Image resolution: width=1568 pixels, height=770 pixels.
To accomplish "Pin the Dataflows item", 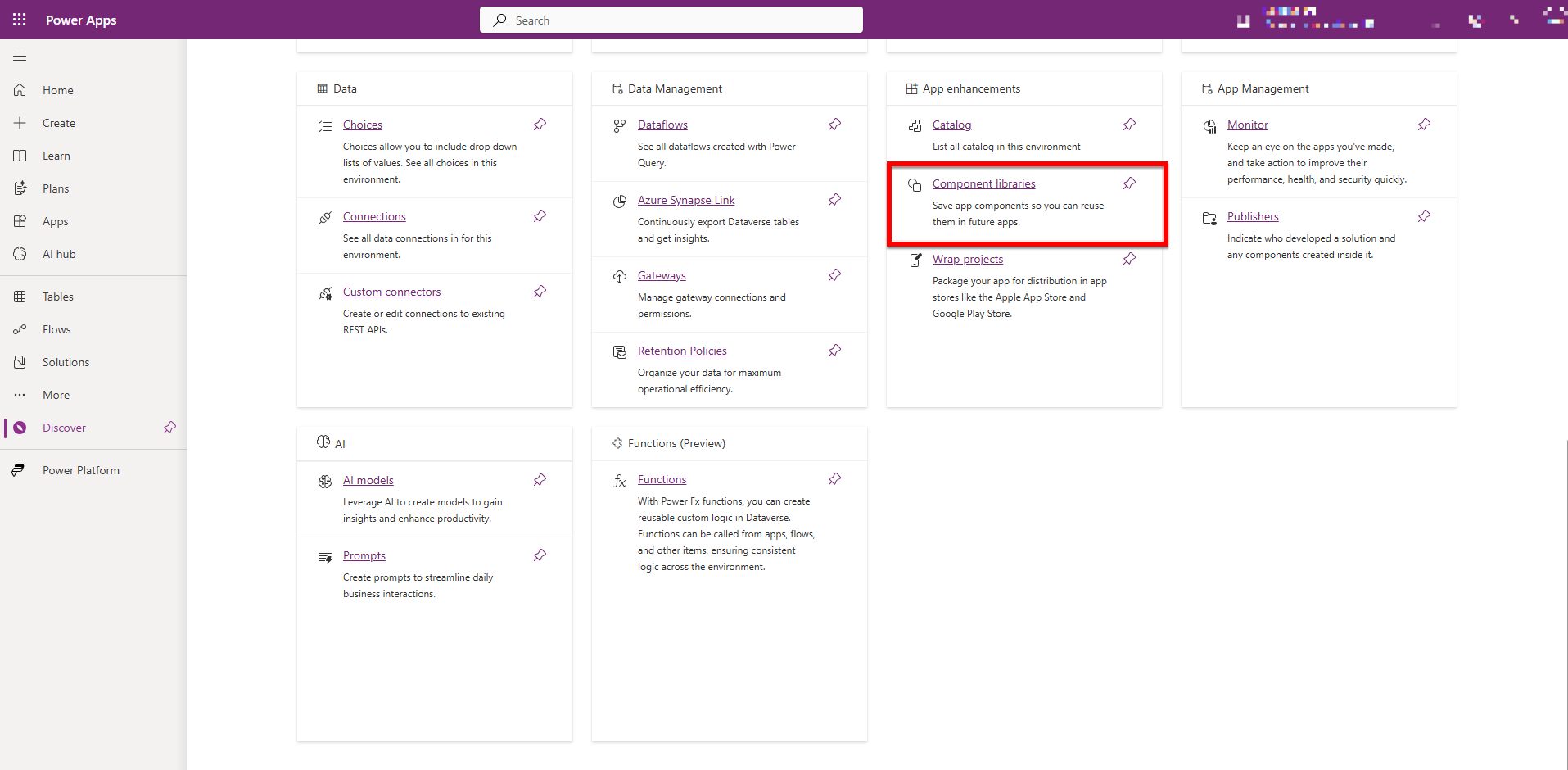I will pyautogui.click(x=834, y=125).
